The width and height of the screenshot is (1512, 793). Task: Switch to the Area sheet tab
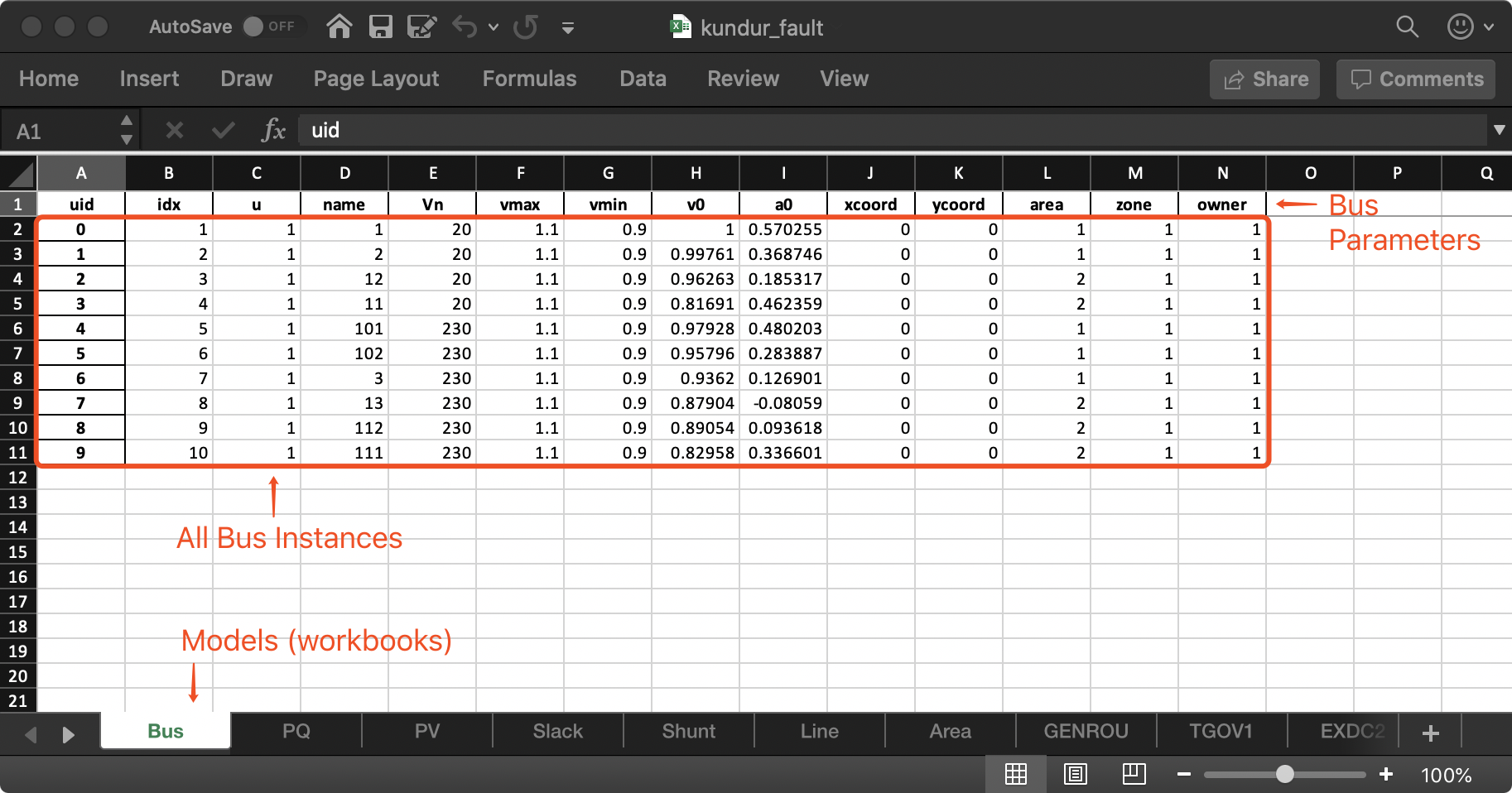(951, 731)
